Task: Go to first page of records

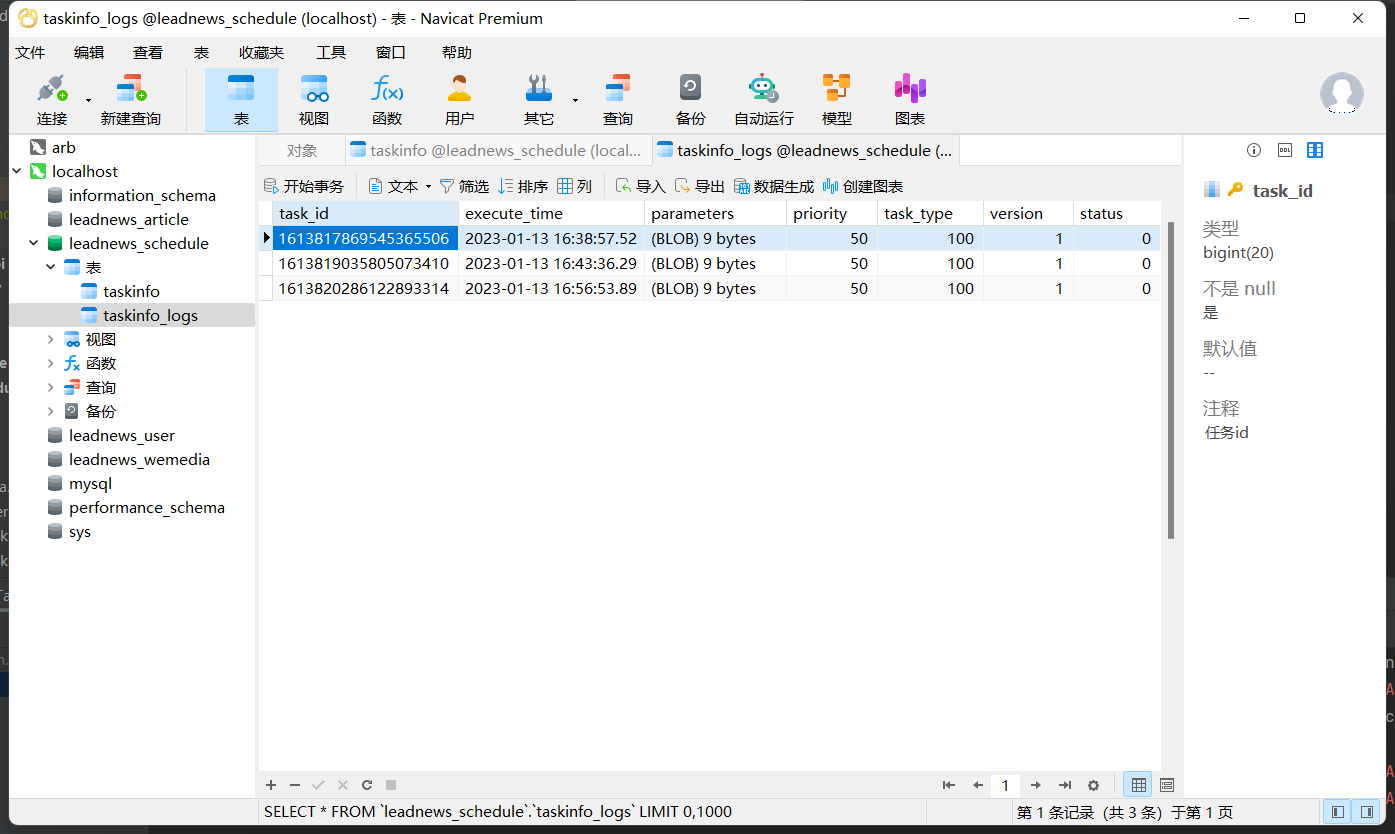Action: coord(949,785)
